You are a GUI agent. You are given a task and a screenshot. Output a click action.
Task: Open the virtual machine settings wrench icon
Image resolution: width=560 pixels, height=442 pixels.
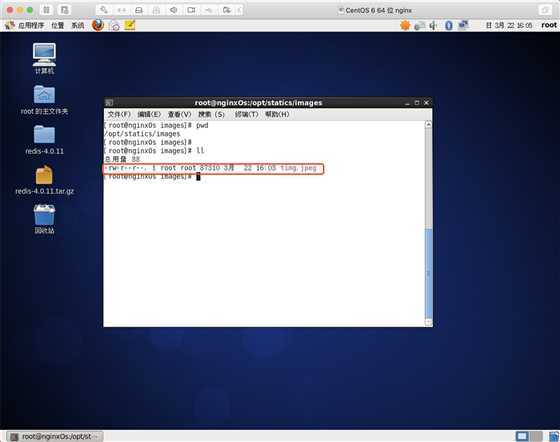(x=104, y=10)
